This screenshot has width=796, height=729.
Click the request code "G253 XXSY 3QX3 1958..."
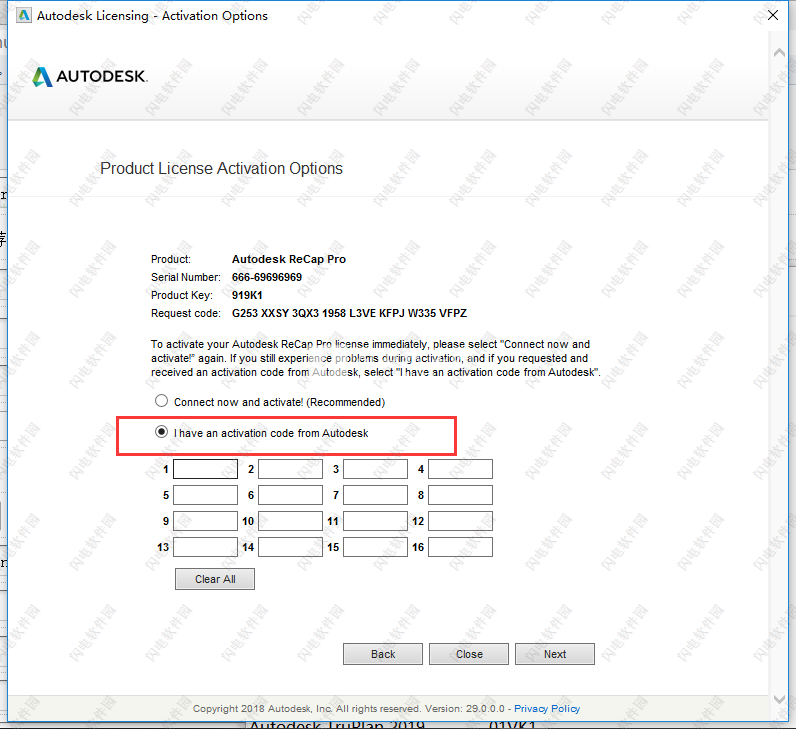[x=349, y=313]
